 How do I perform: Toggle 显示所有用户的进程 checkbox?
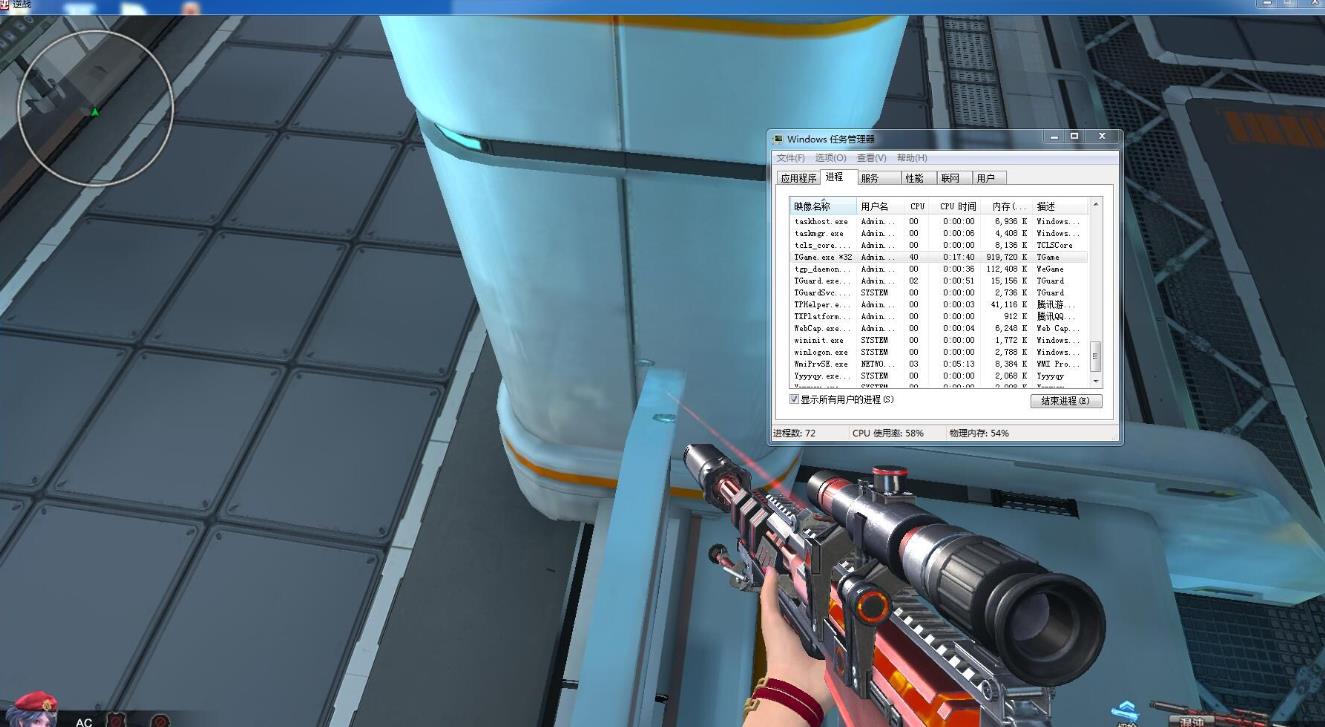(x=795, y=399)
